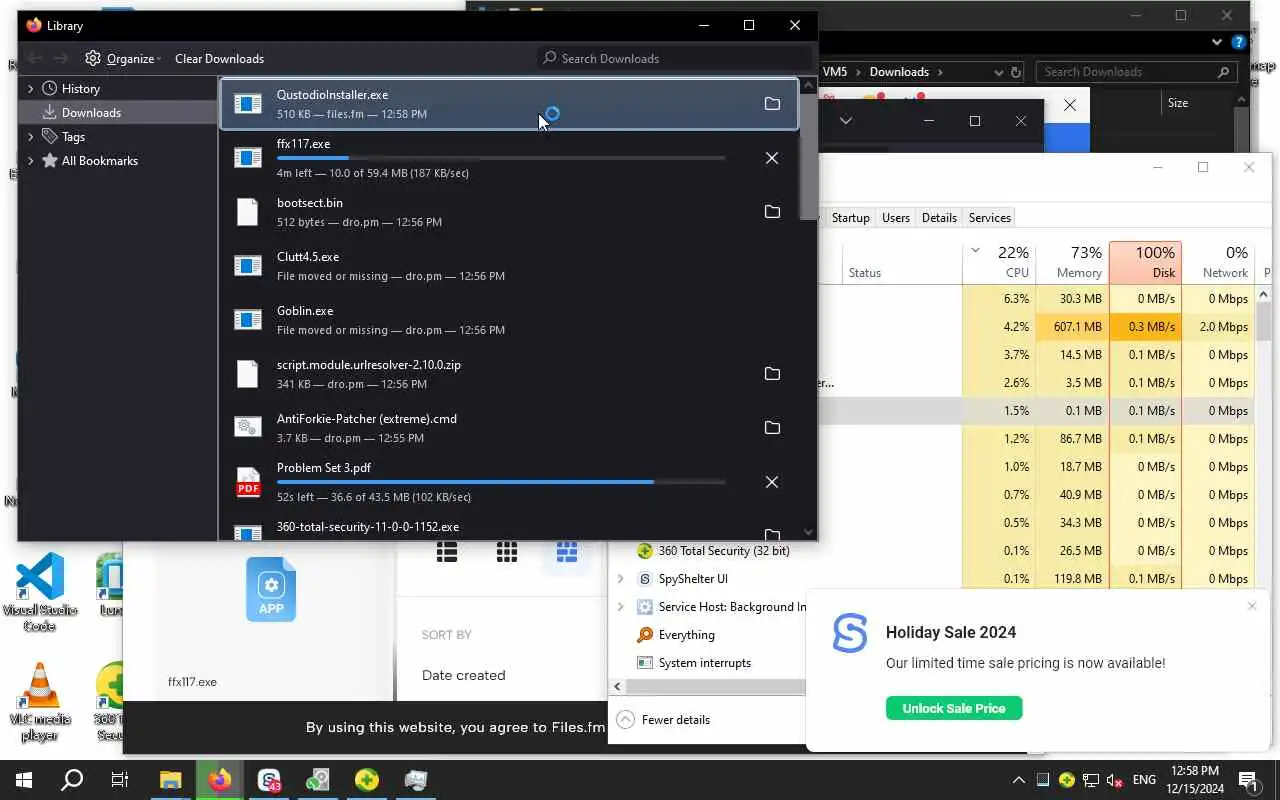Viewport: 1280px width, 800px height.
Task: Open VLC media player desktop shortcut
Action: (40, 702)
